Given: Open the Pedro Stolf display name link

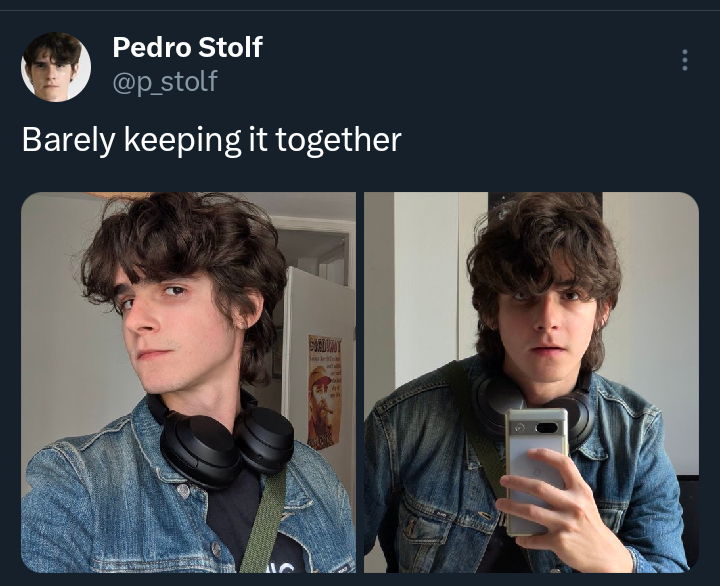Looking at the screenshot, I should [x=187, y=47].
